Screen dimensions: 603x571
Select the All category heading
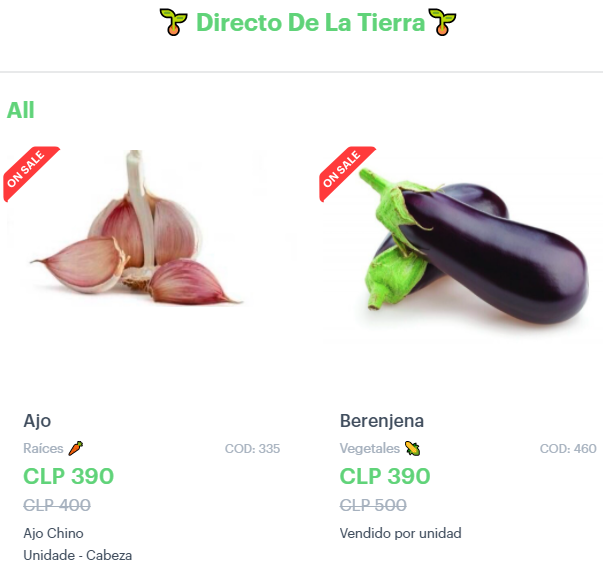click(20, 110)
